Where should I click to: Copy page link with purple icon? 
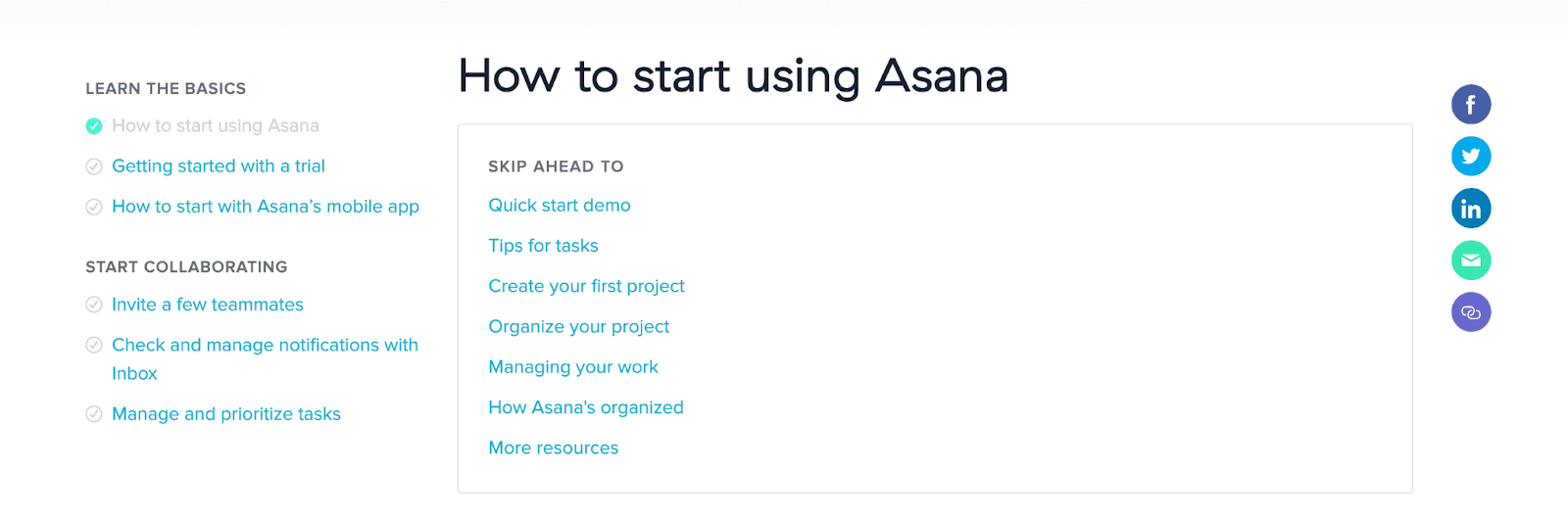point(1471,312)
